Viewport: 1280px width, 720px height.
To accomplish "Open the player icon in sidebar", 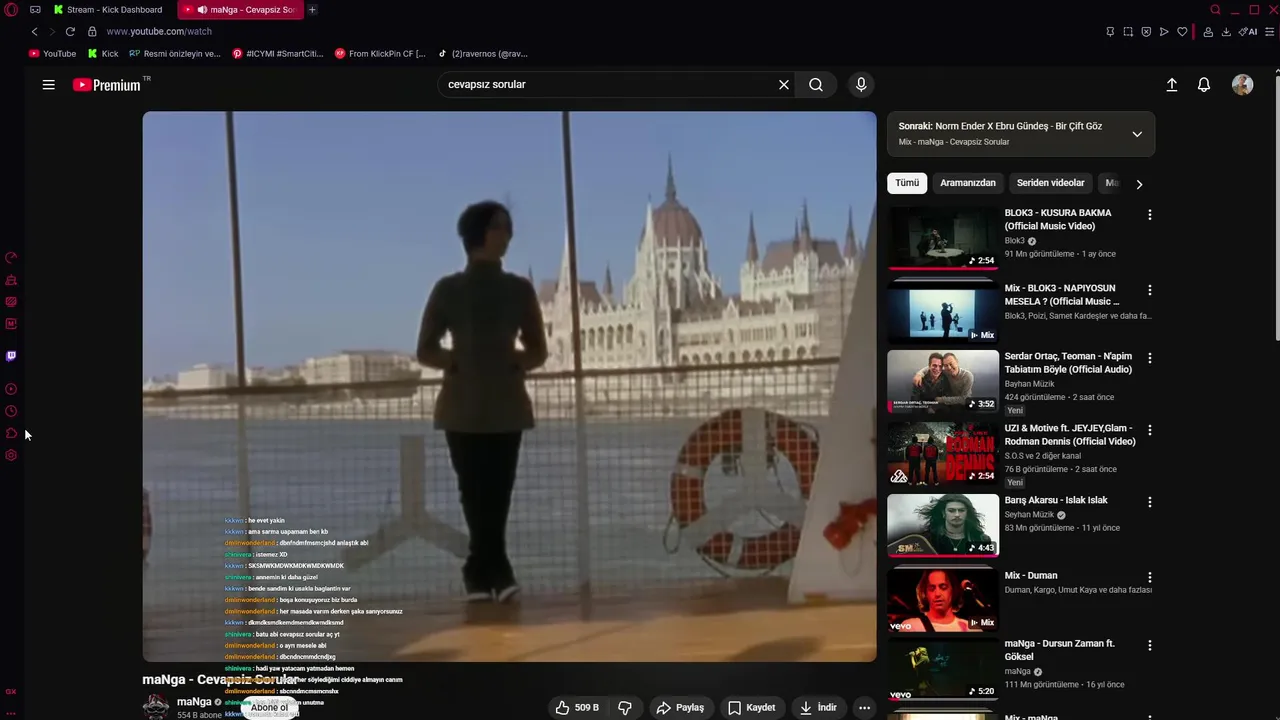I will click(x=11, y=389).
